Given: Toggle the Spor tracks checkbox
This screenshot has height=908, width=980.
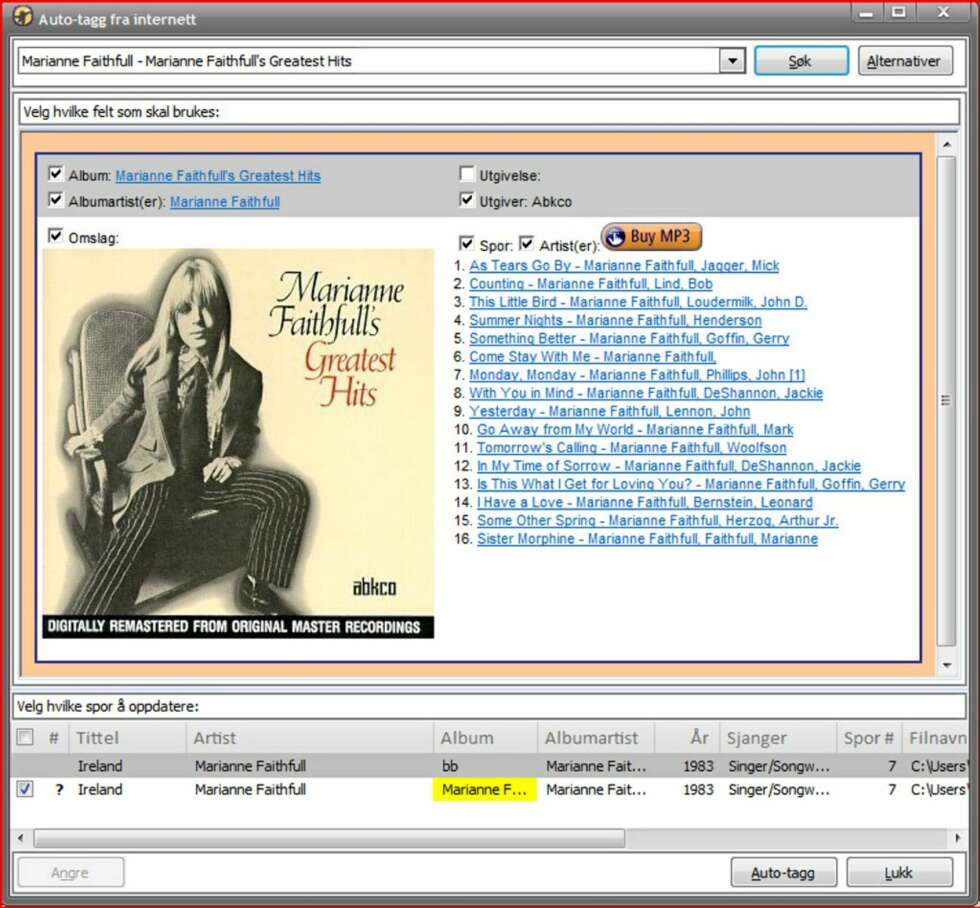Looking at the screenshot, I should click(x=466, y=243).
